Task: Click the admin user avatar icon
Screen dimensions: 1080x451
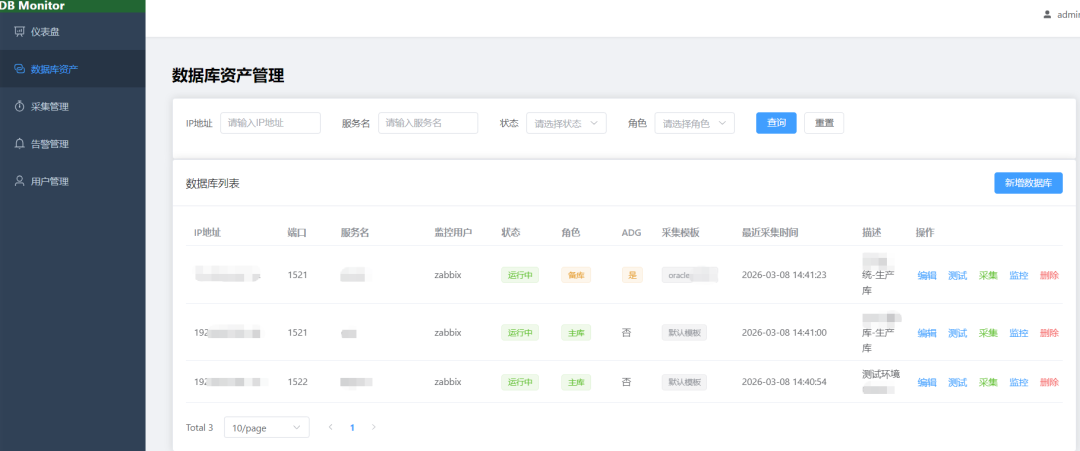Action: coord(1047,14)
